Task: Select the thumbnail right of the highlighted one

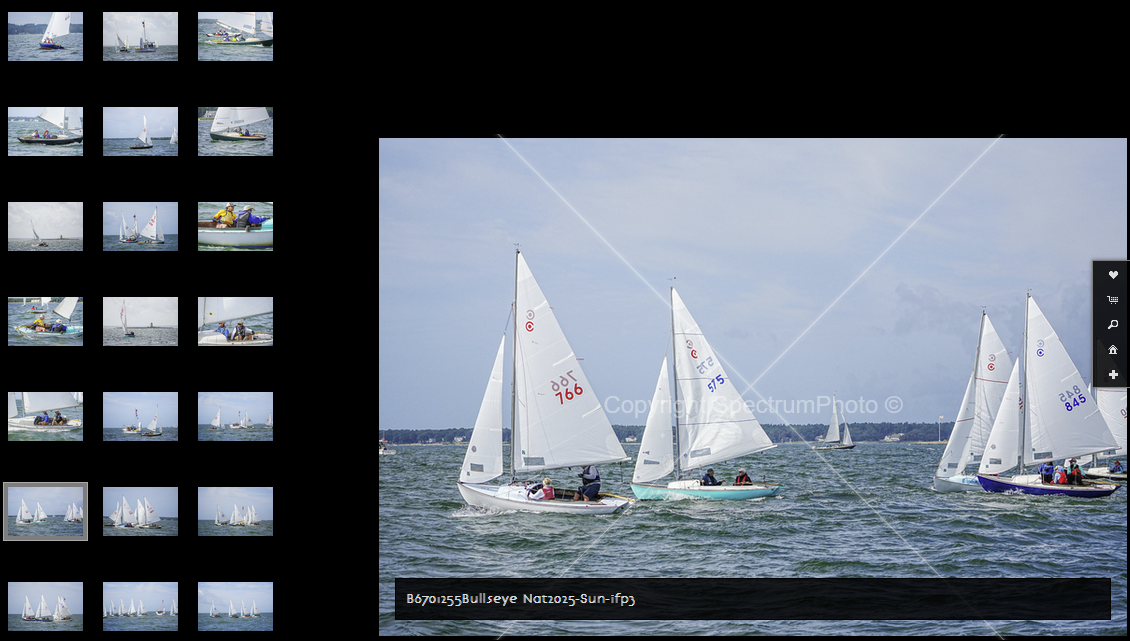Action: tap(140, 511)
